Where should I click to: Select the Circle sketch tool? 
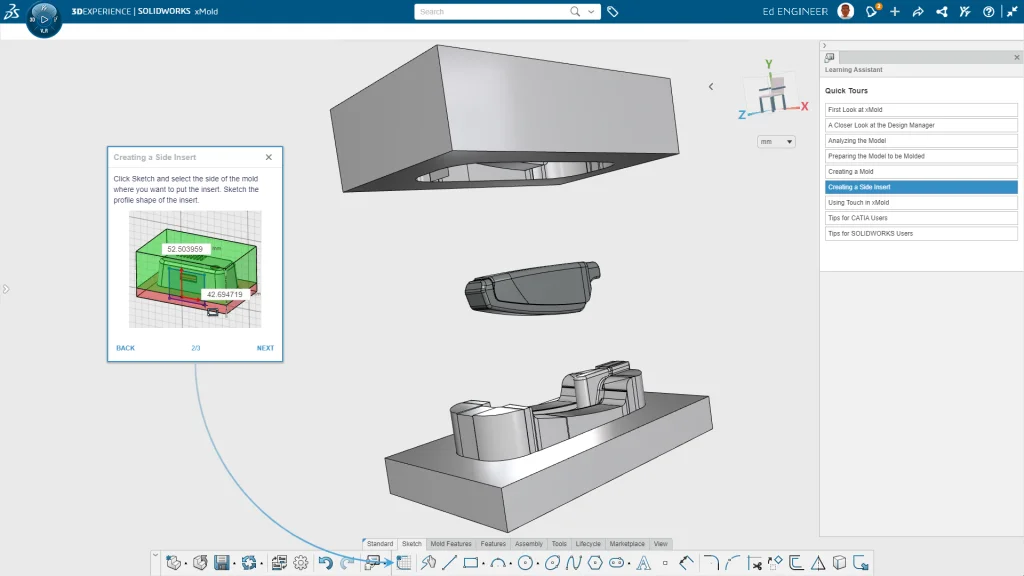coord(526,562)
